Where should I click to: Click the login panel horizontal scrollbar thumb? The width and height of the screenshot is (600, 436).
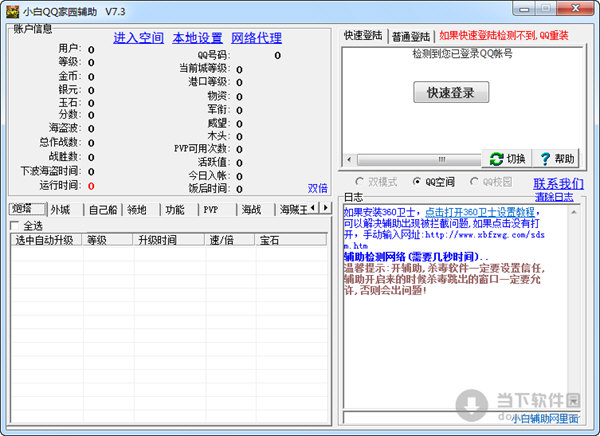pyautogui.click(x=419, y=159)
